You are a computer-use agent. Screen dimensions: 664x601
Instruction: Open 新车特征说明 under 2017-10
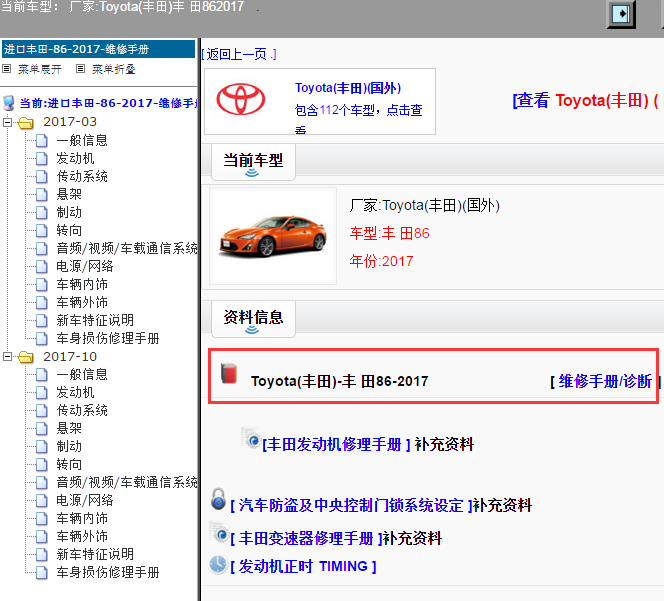tap(95, 554)
